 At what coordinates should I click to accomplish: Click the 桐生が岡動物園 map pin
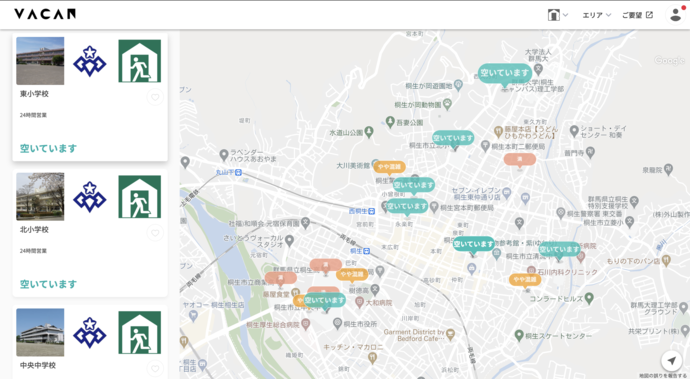click(448, 104)
